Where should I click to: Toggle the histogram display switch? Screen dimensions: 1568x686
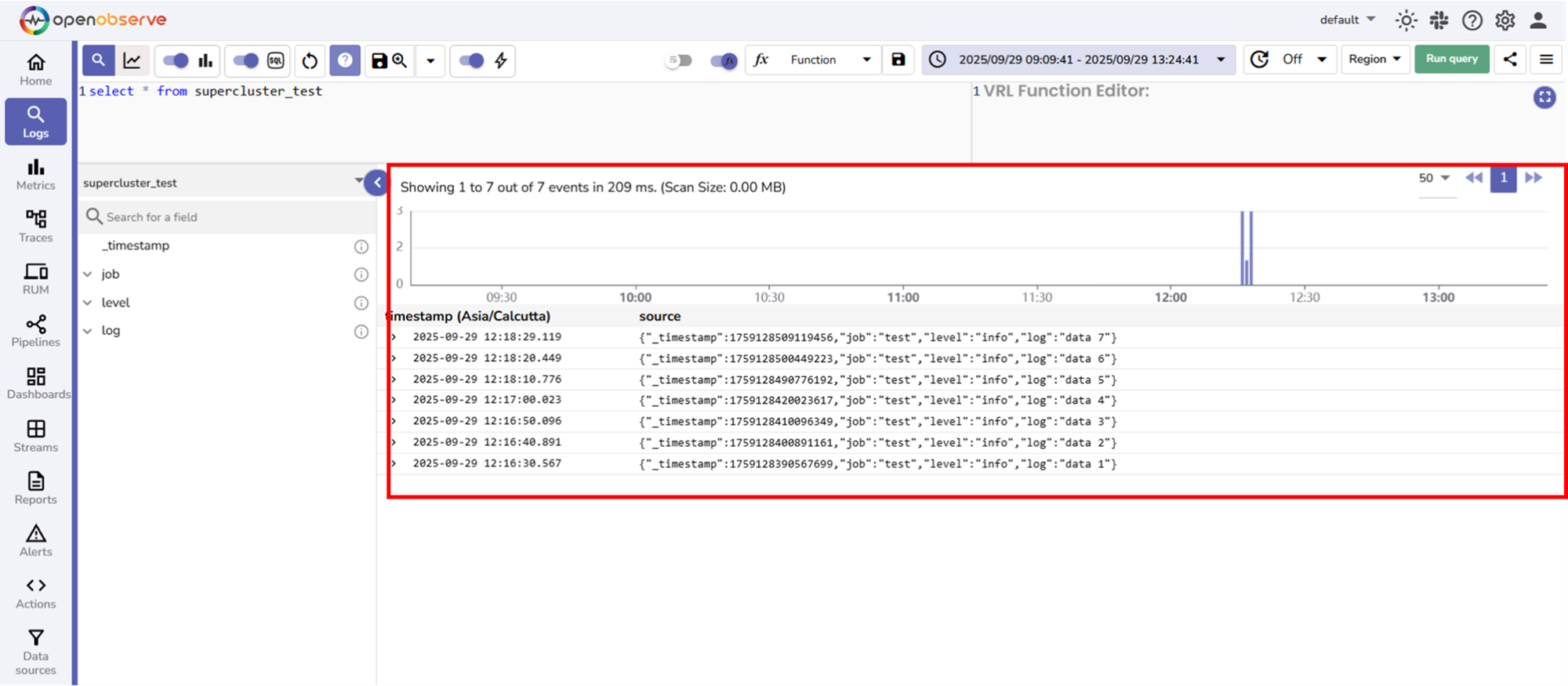(x=176, y=60)
